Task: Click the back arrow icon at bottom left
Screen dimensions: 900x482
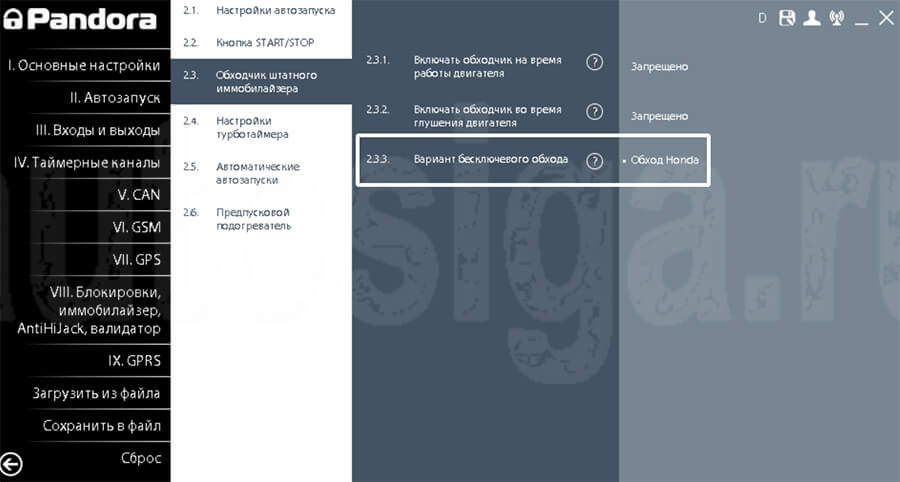Action: click(x=12, y=463)
